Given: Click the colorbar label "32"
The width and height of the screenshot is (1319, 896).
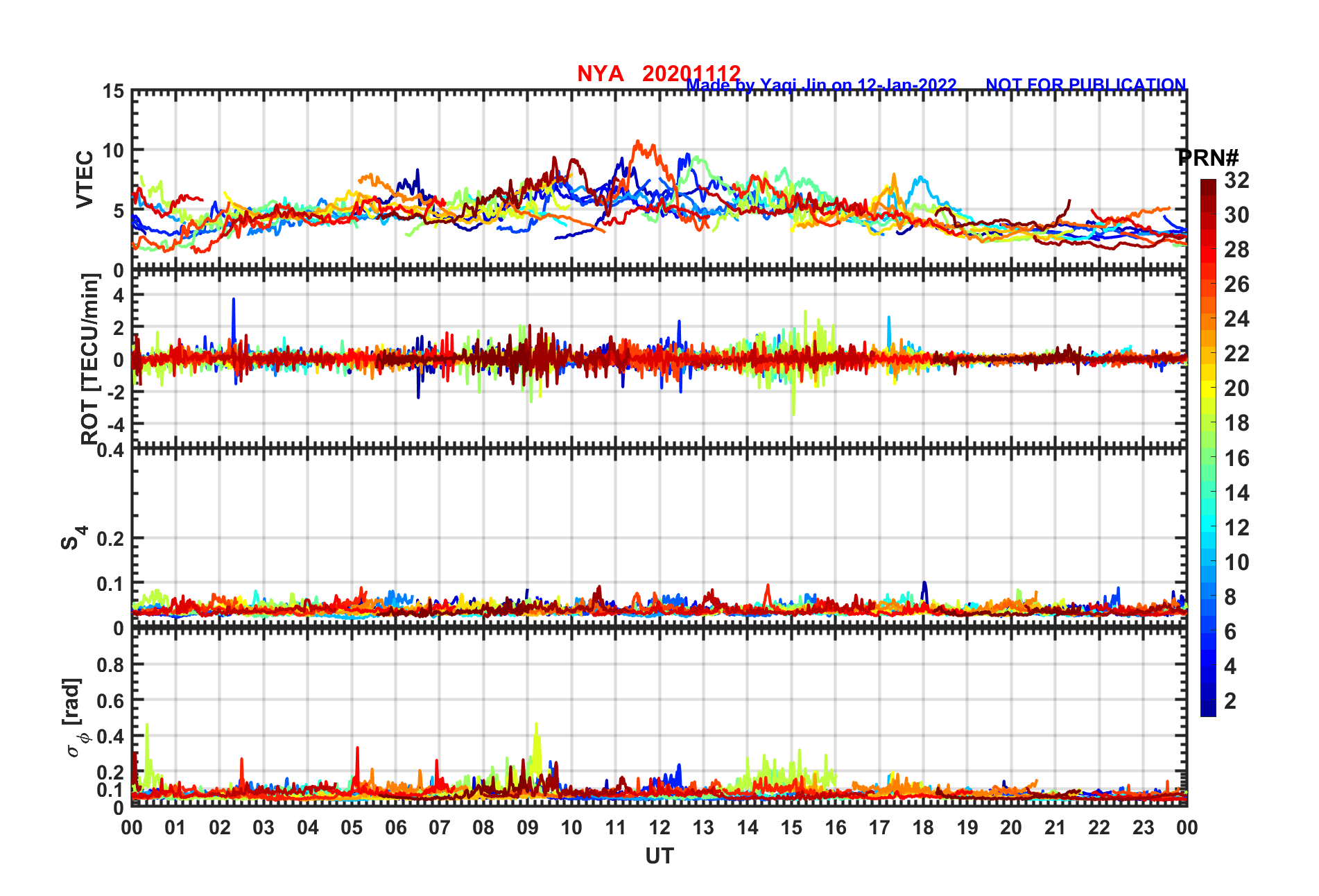Looking at the screenshot, I should pos(1236,180).
